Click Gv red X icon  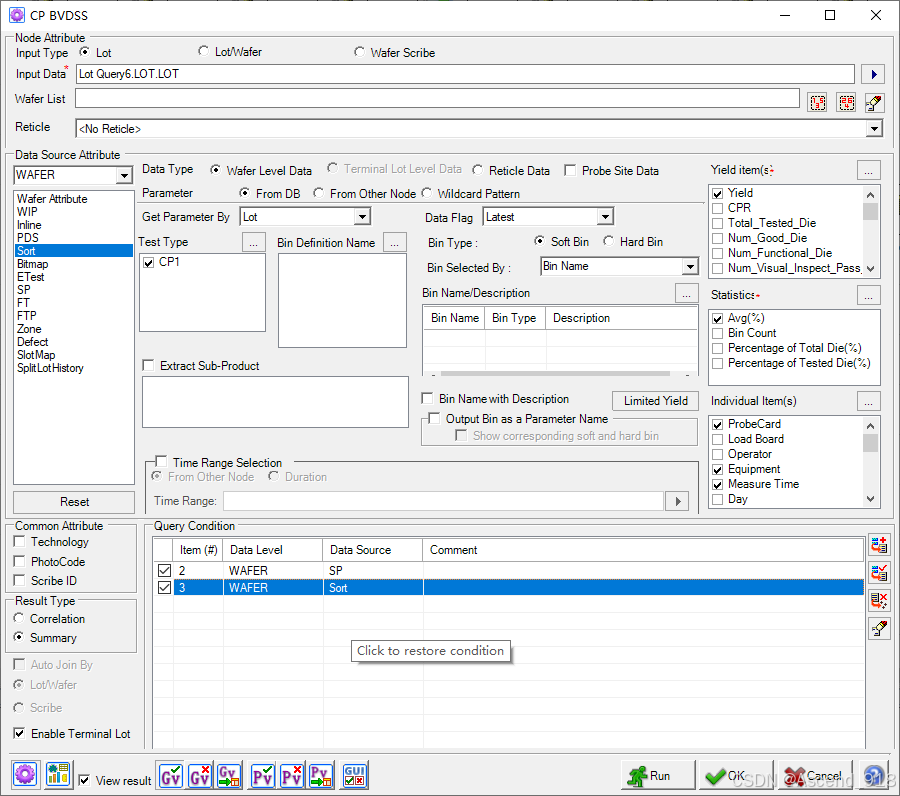click(x=200, y=776)
